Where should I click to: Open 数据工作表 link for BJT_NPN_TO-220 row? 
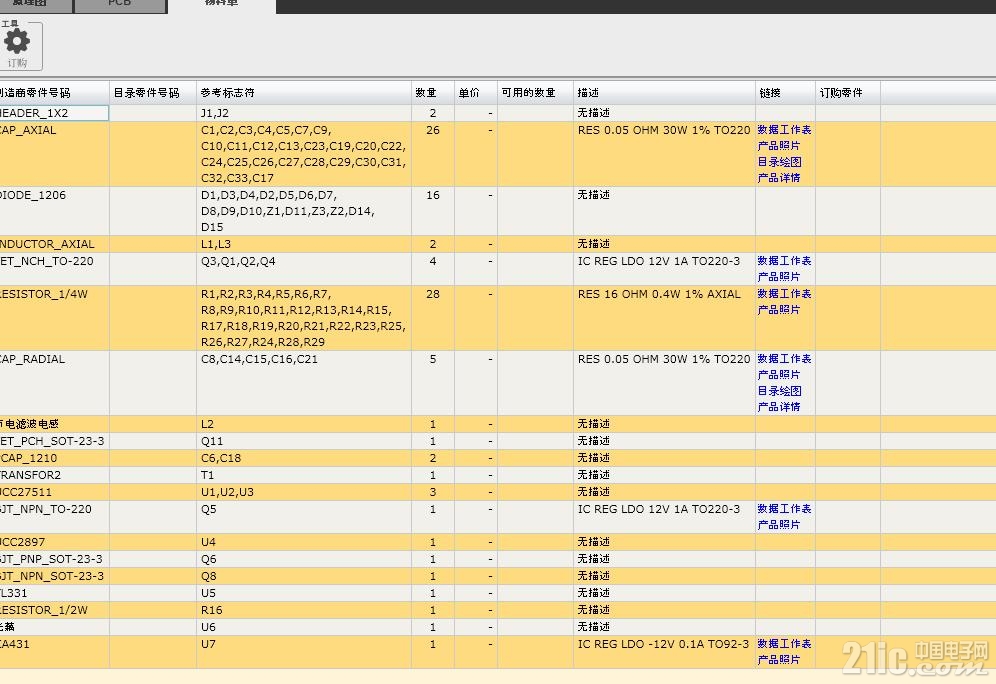coord(784,509)
